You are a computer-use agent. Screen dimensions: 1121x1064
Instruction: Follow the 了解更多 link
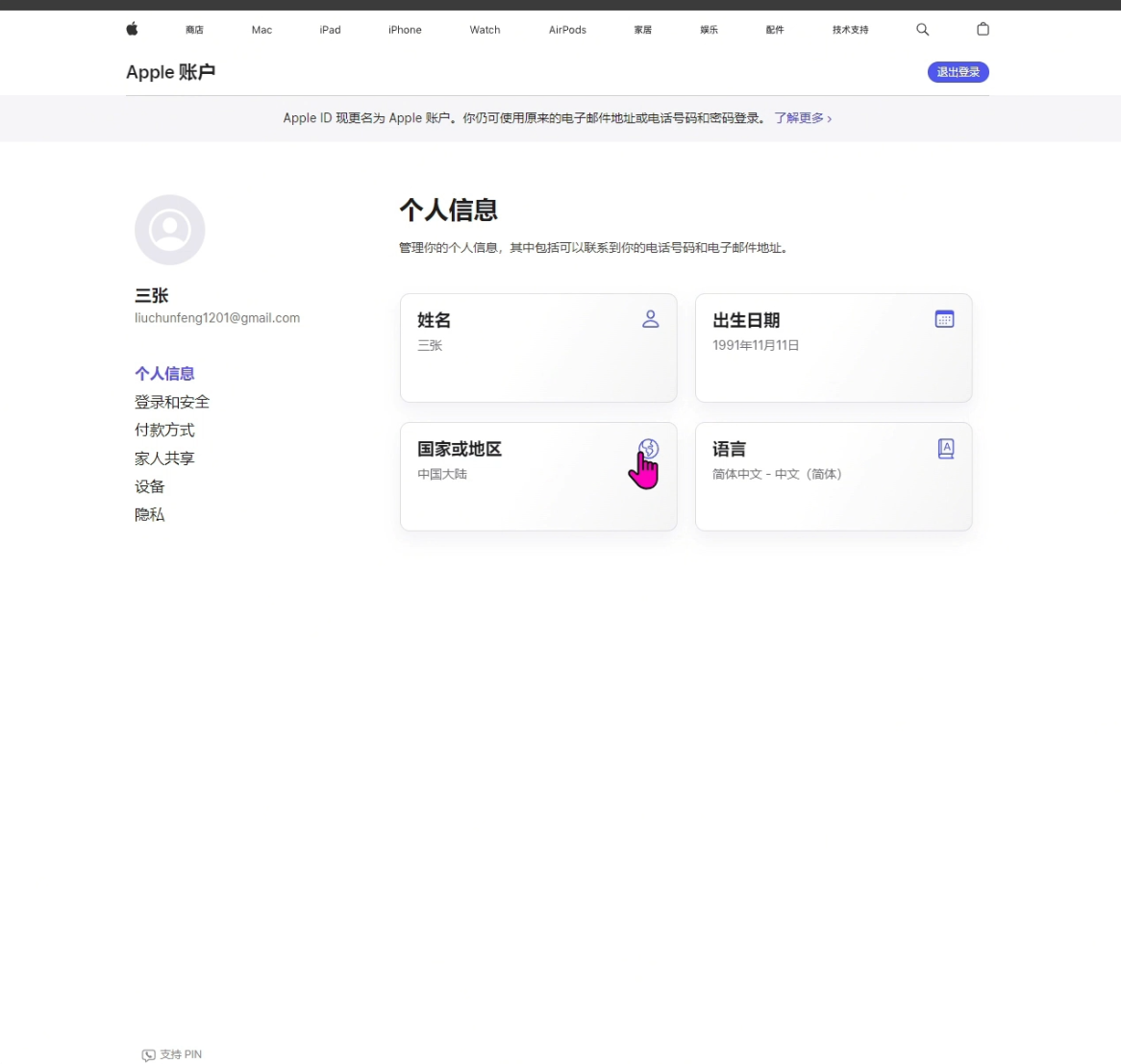click(802, 118)
